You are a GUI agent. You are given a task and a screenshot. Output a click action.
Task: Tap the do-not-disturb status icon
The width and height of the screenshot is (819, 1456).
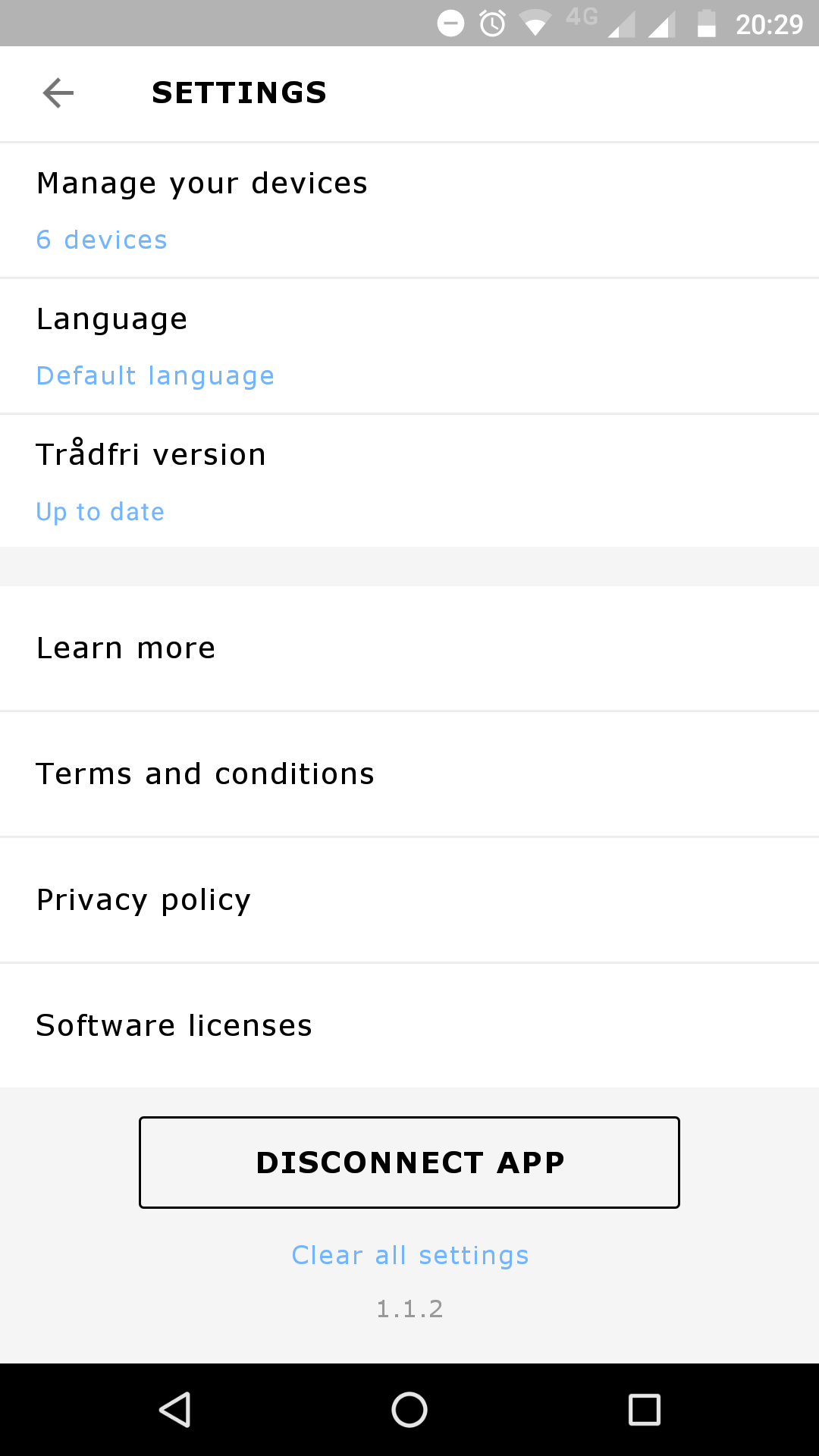[450, 24]
